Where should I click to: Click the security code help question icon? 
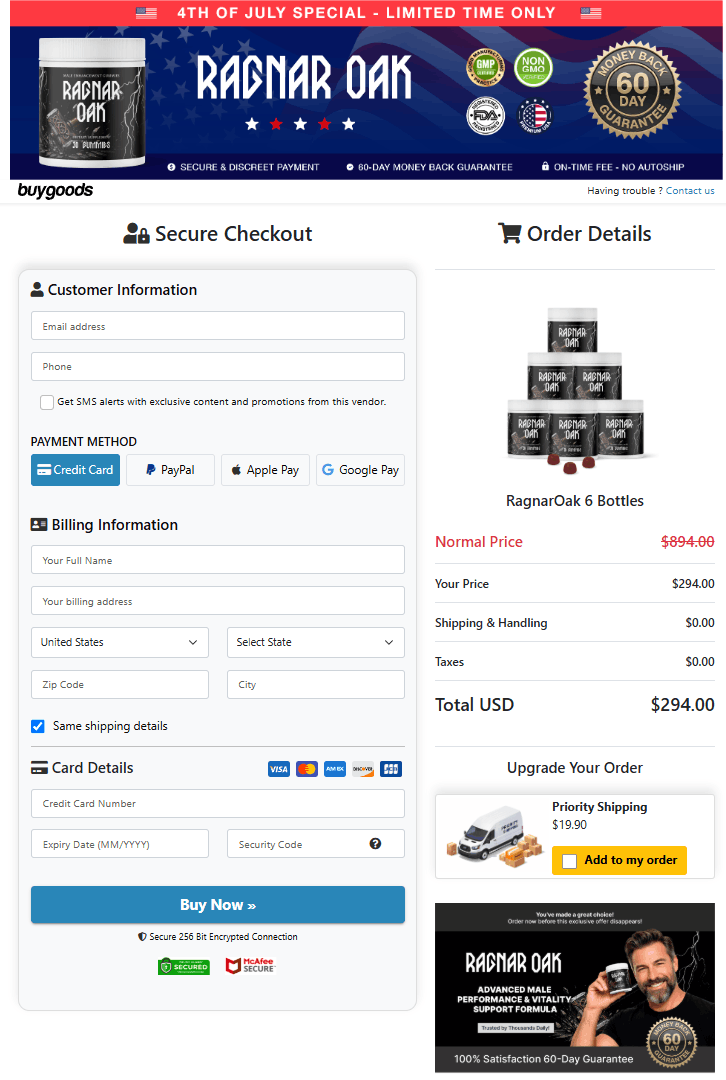coord(375,844)
